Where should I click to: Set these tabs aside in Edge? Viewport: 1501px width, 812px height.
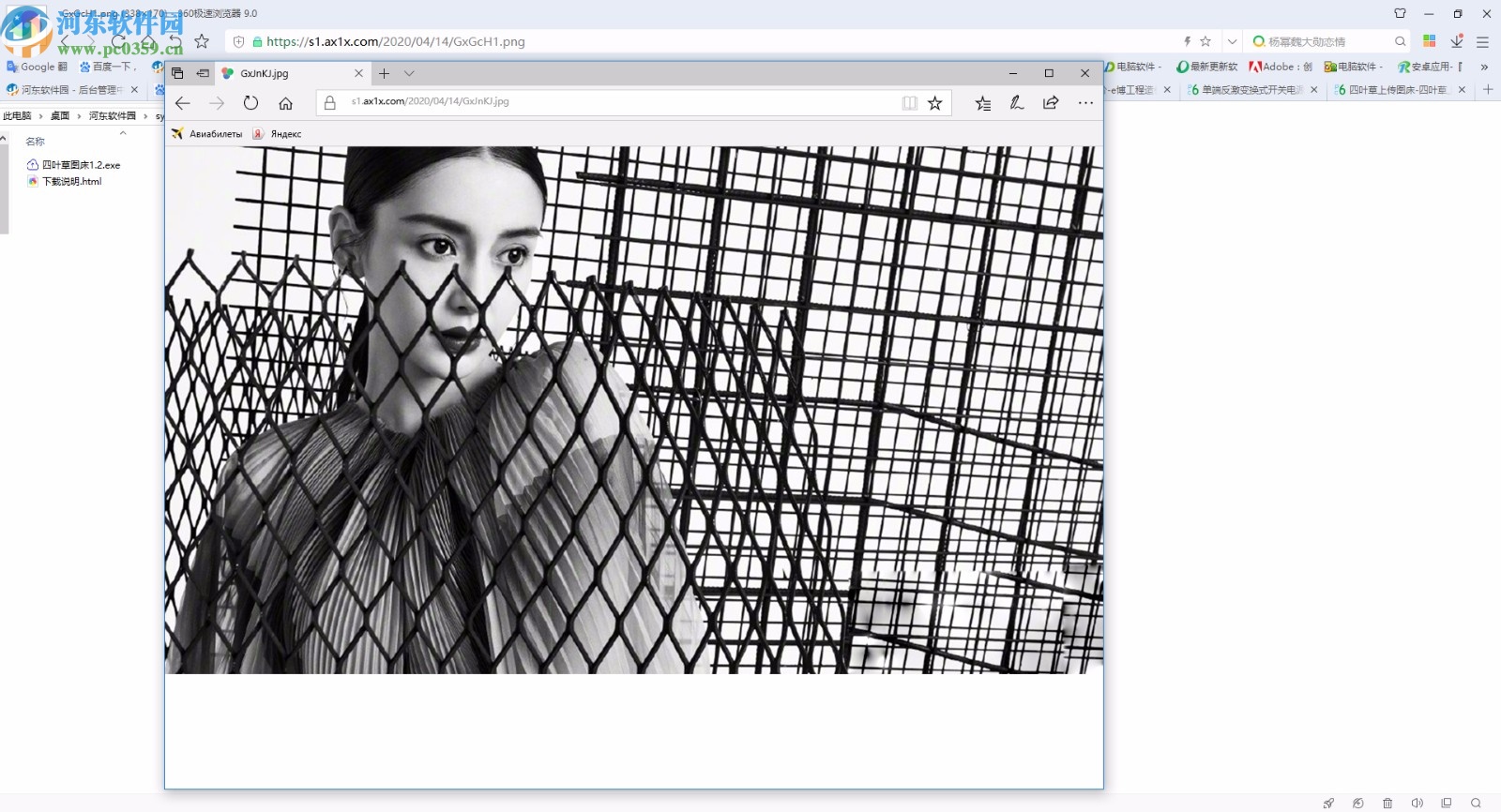coord(203,73)
